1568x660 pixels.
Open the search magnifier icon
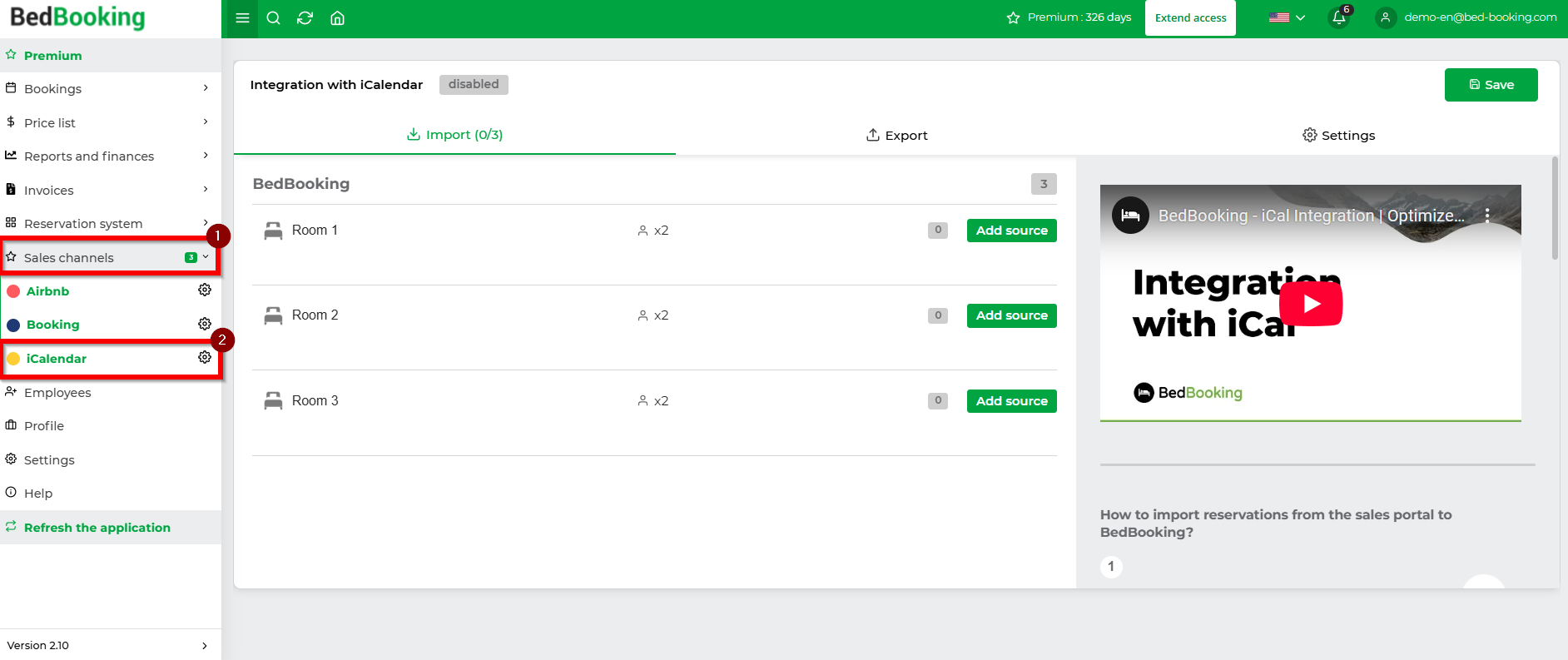pyautogui.click(x=273, y=18)
